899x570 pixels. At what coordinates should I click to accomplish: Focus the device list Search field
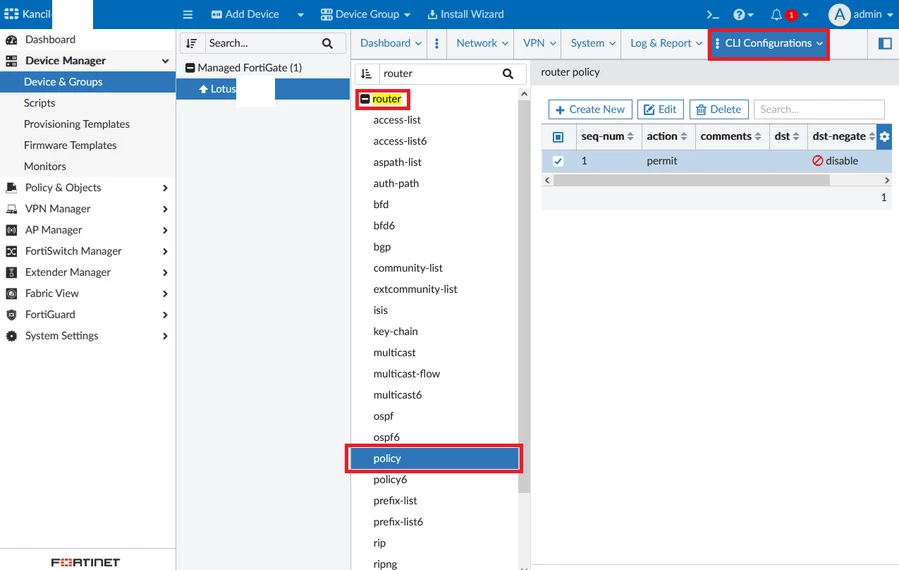click(261, 43)
